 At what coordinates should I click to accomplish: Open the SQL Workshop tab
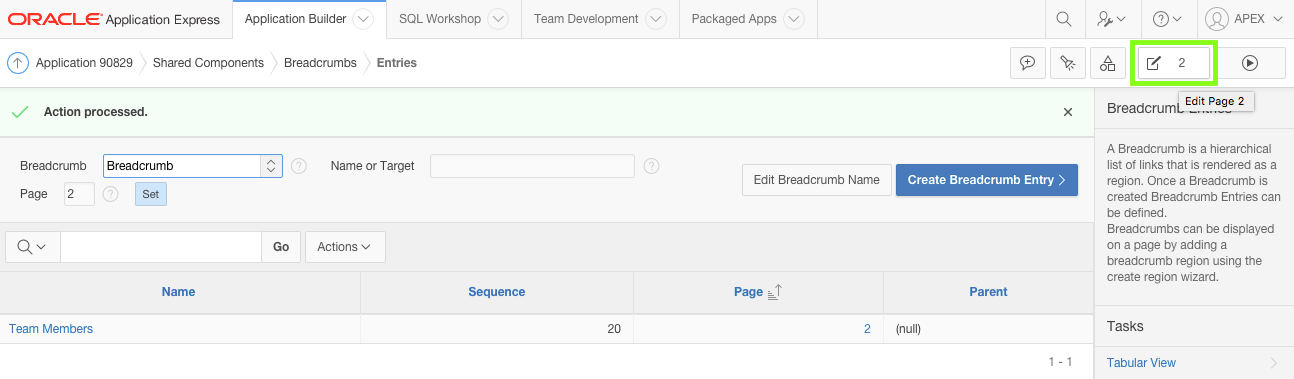(439, 19)
